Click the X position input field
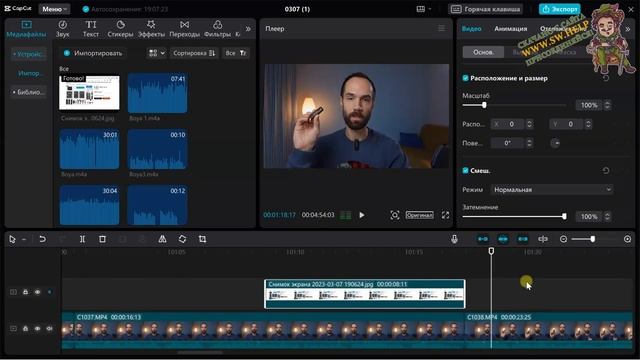Screen dimensions: 640x360 pyautogui.click(x=511, y=124)
